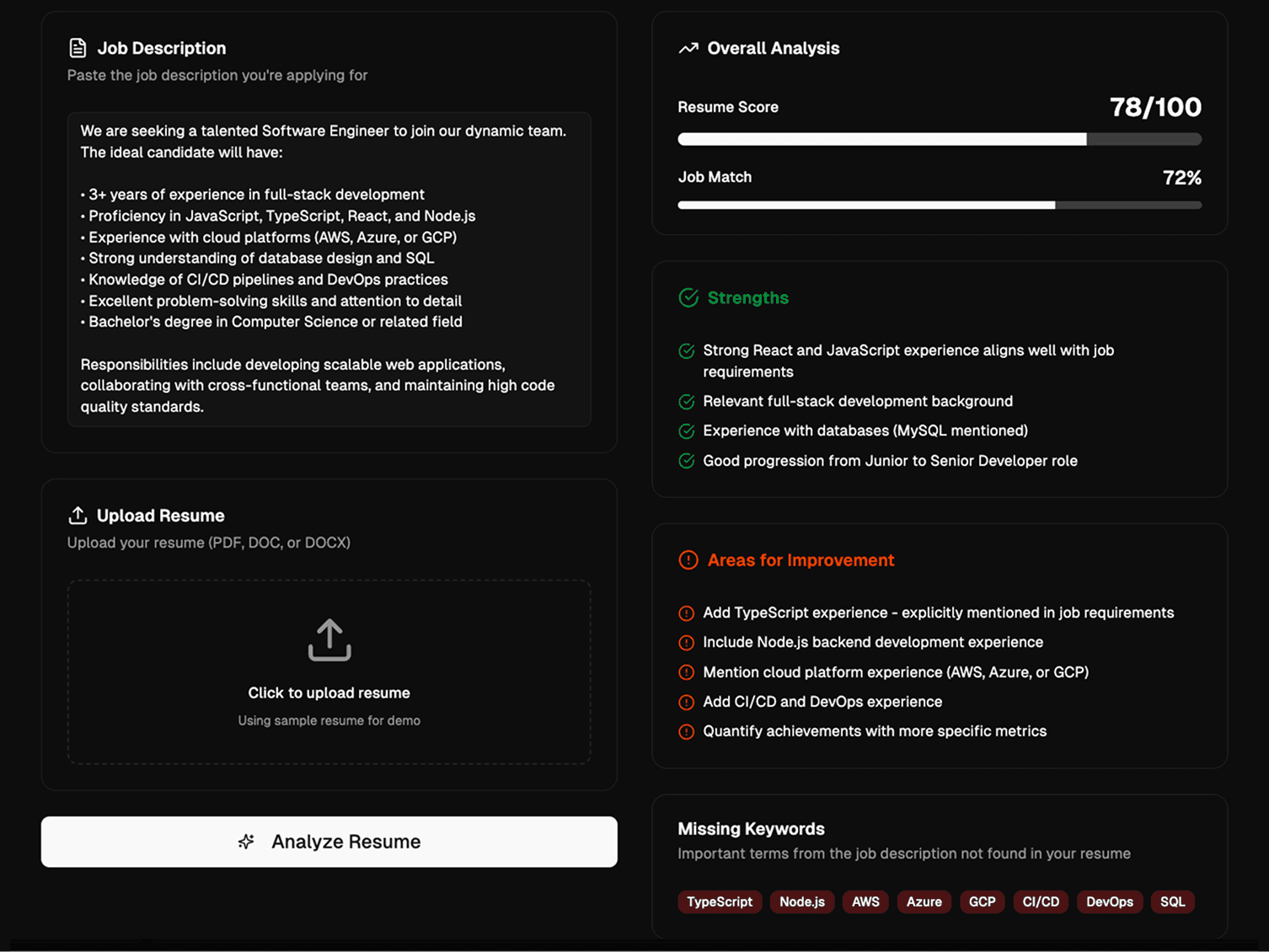Click alert icon beside Quantify achievements

[687, 731]
